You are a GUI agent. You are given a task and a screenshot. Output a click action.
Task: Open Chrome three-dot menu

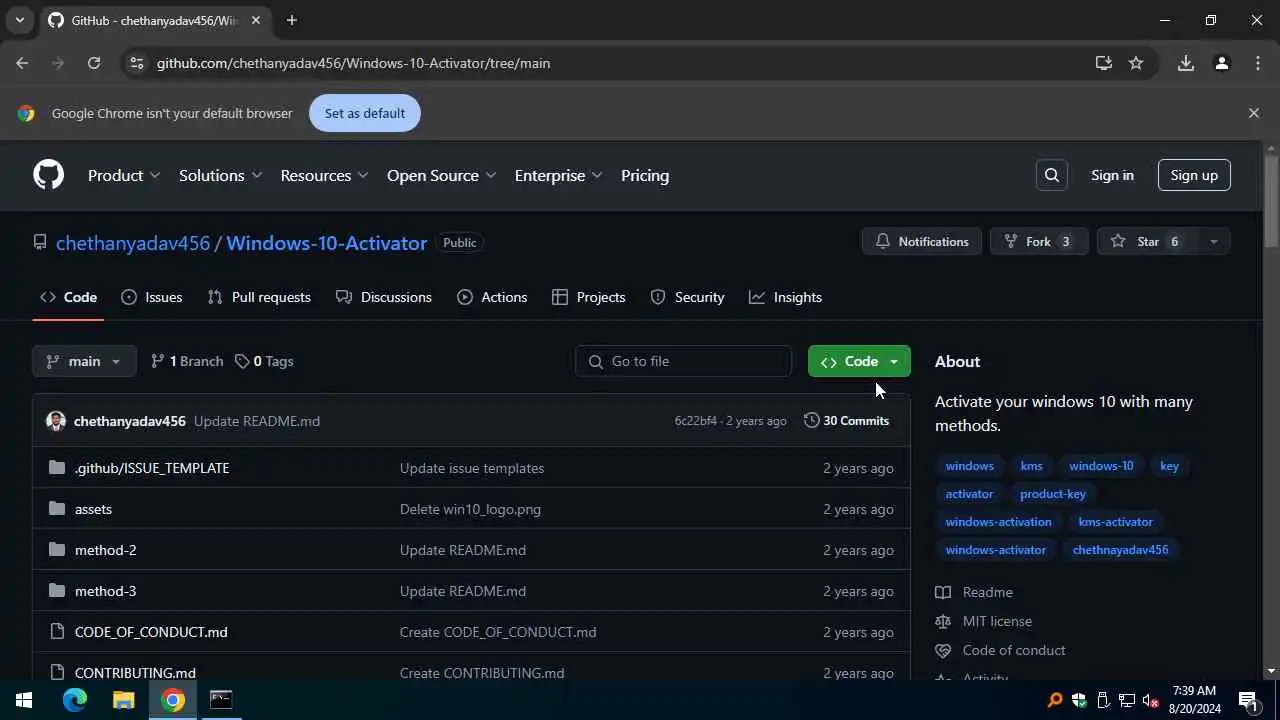pos(1258,63)
